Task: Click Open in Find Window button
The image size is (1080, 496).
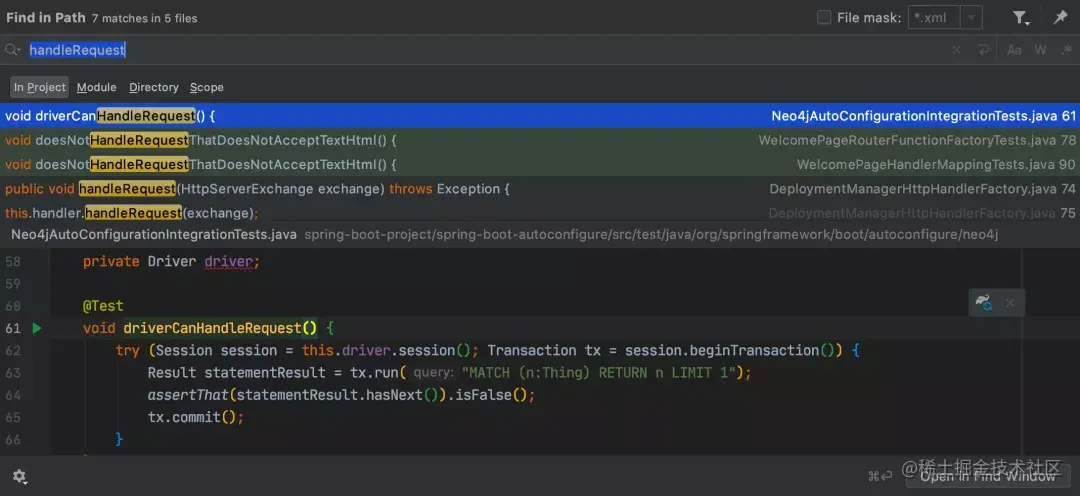Action: 987,476
